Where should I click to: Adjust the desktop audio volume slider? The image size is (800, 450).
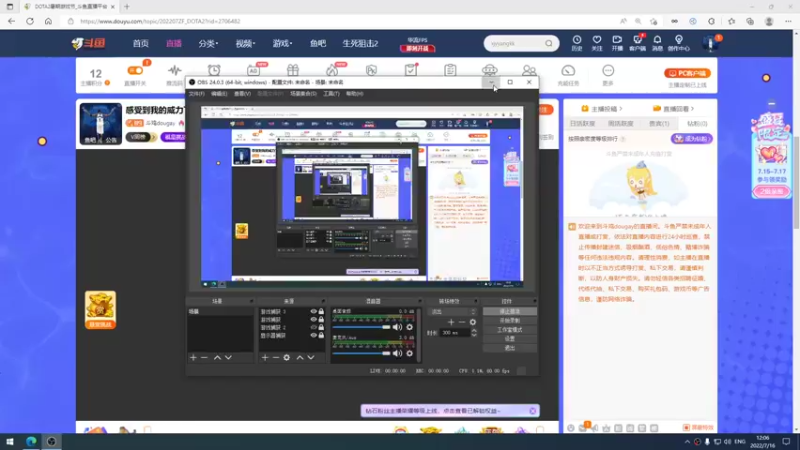[361, 327]
